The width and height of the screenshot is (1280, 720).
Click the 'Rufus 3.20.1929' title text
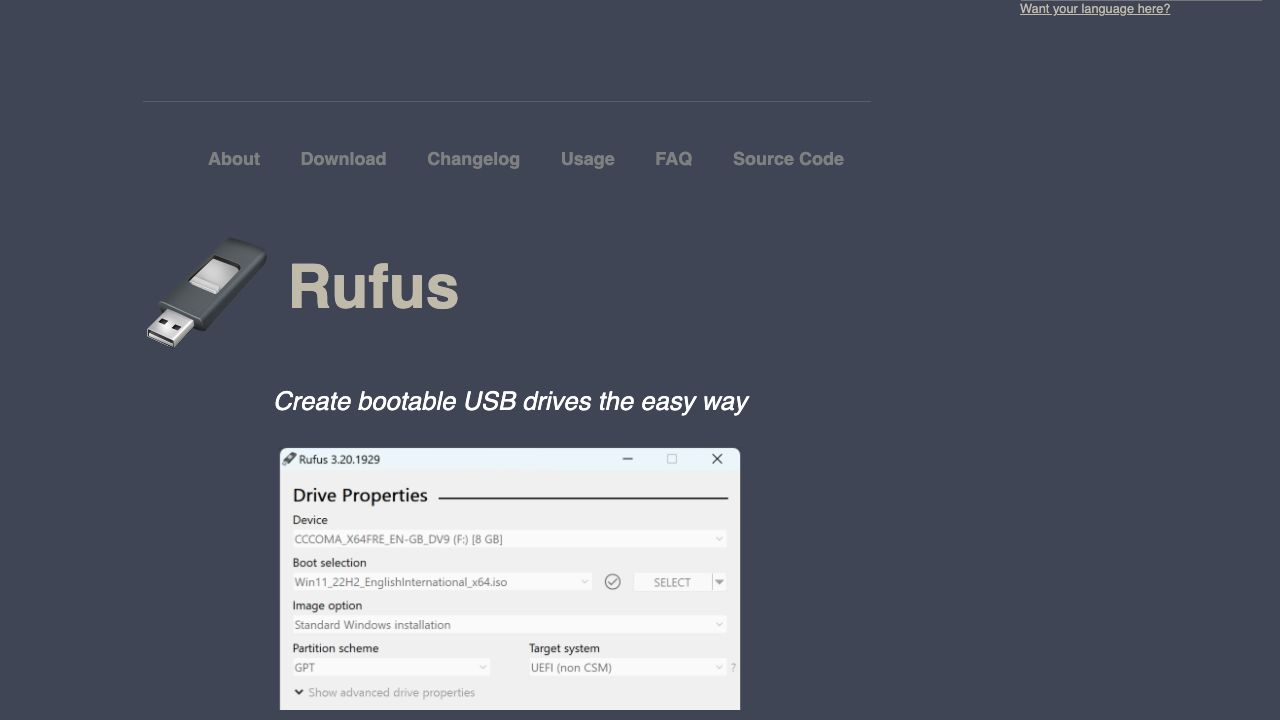tap(341, 459)
